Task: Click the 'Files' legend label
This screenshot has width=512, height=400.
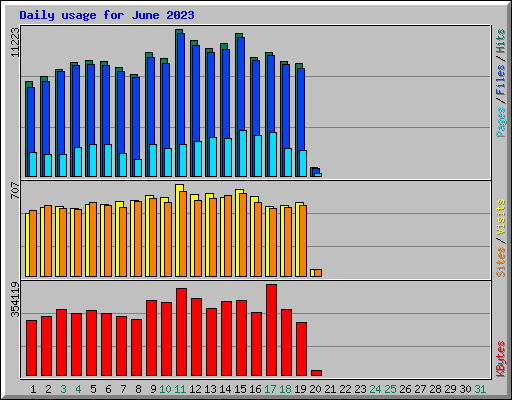Action: pos(501,80)
